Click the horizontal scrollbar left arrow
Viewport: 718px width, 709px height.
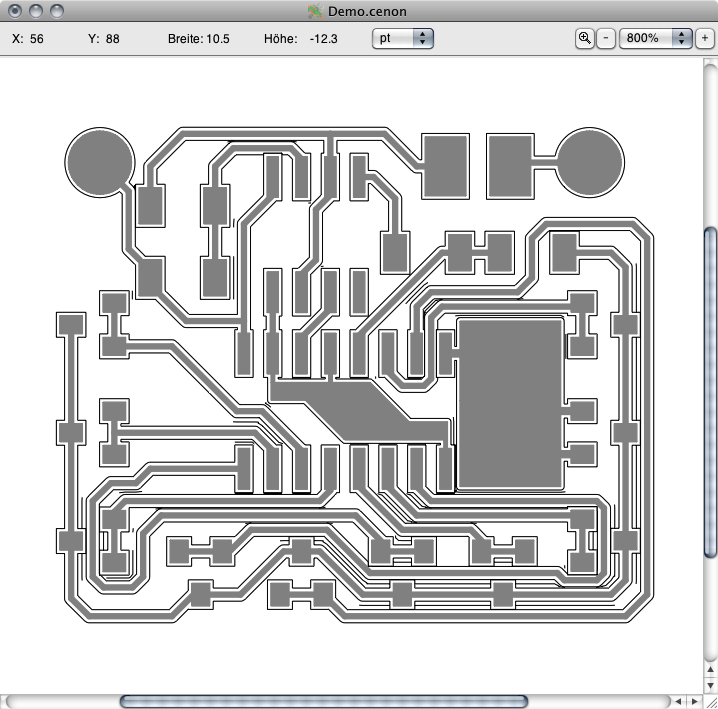tap(676, 701)
